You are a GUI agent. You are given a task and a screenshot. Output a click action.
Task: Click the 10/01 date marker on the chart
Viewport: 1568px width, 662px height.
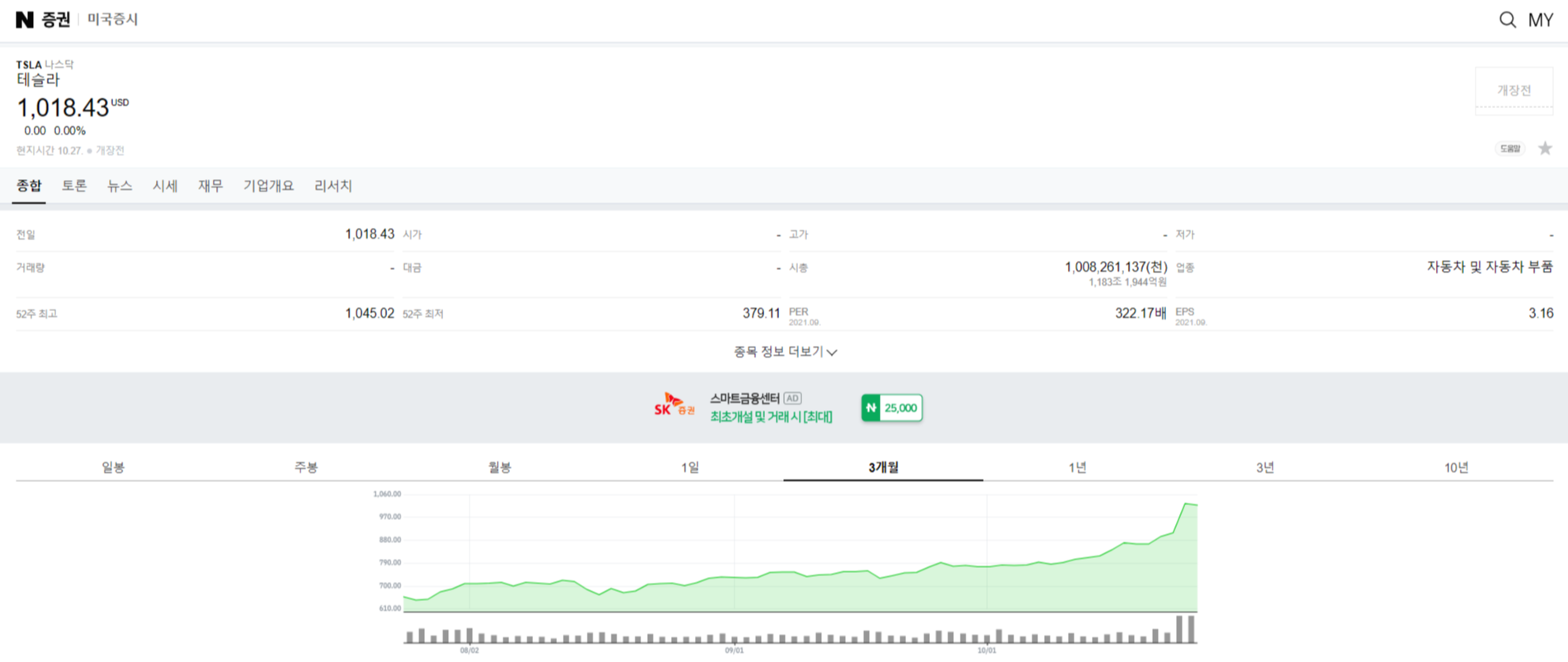(986, 650)
